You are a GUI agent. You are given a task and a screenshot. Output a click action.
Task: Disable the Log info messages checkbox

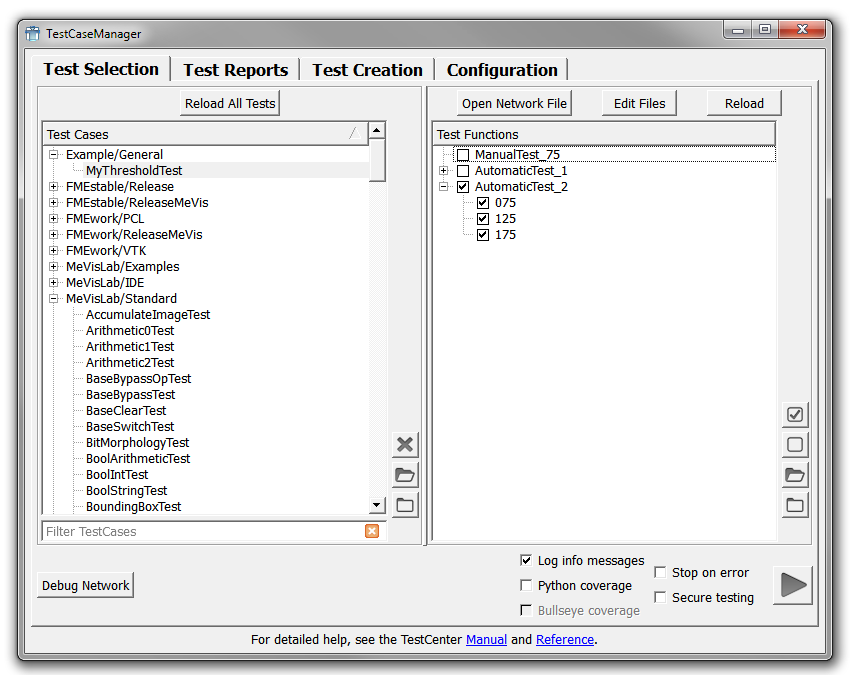point(527,561)
